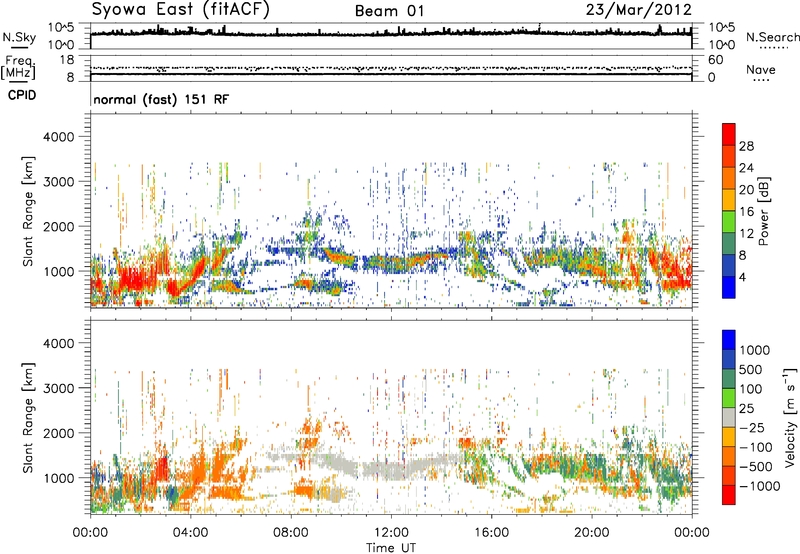The width and height of the screenshot is (800, 554).
Task: Click the '08:00' time tick label
Action: [x=290, y=533]
